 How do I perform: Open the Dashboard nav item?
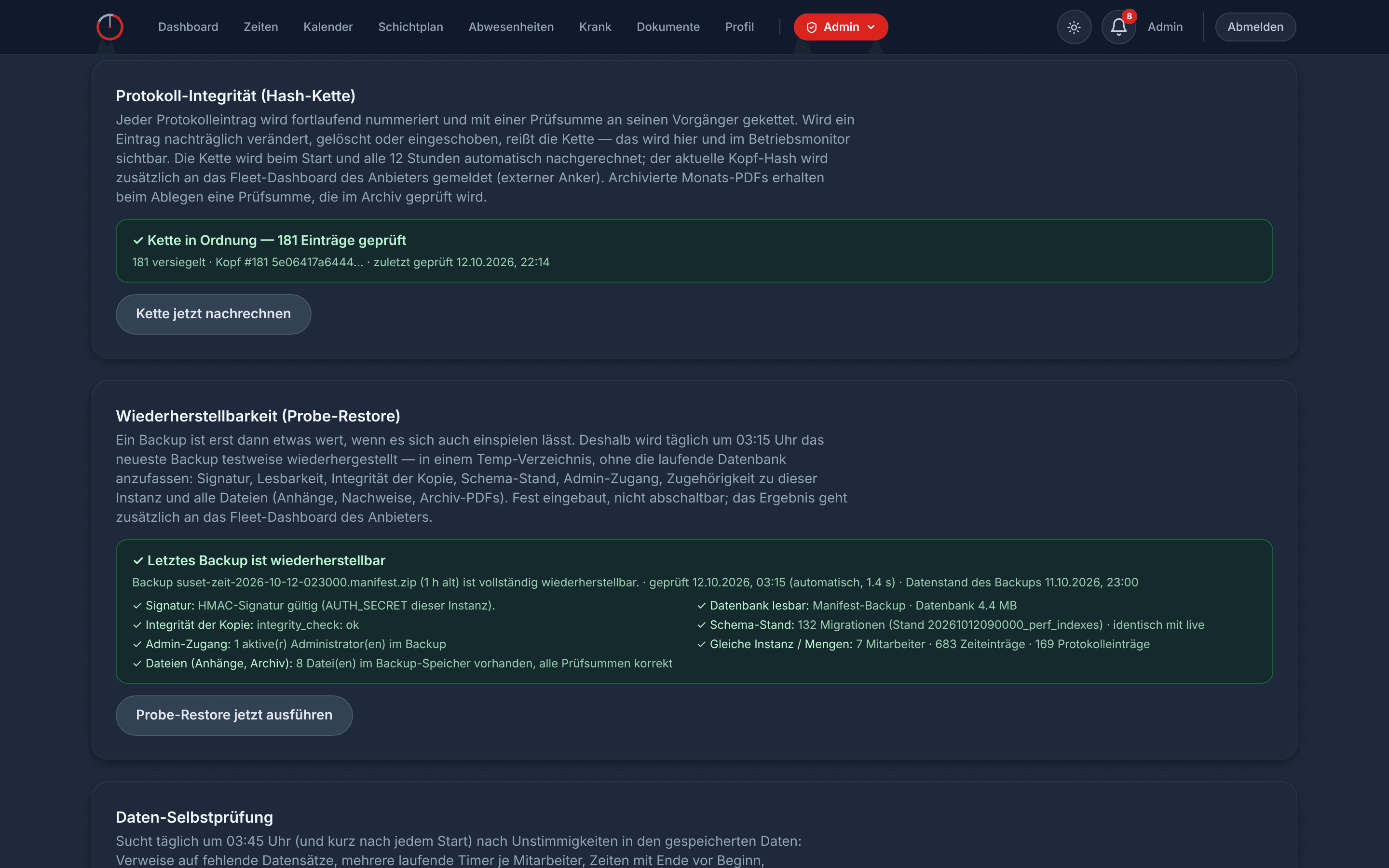coord(188,27)
